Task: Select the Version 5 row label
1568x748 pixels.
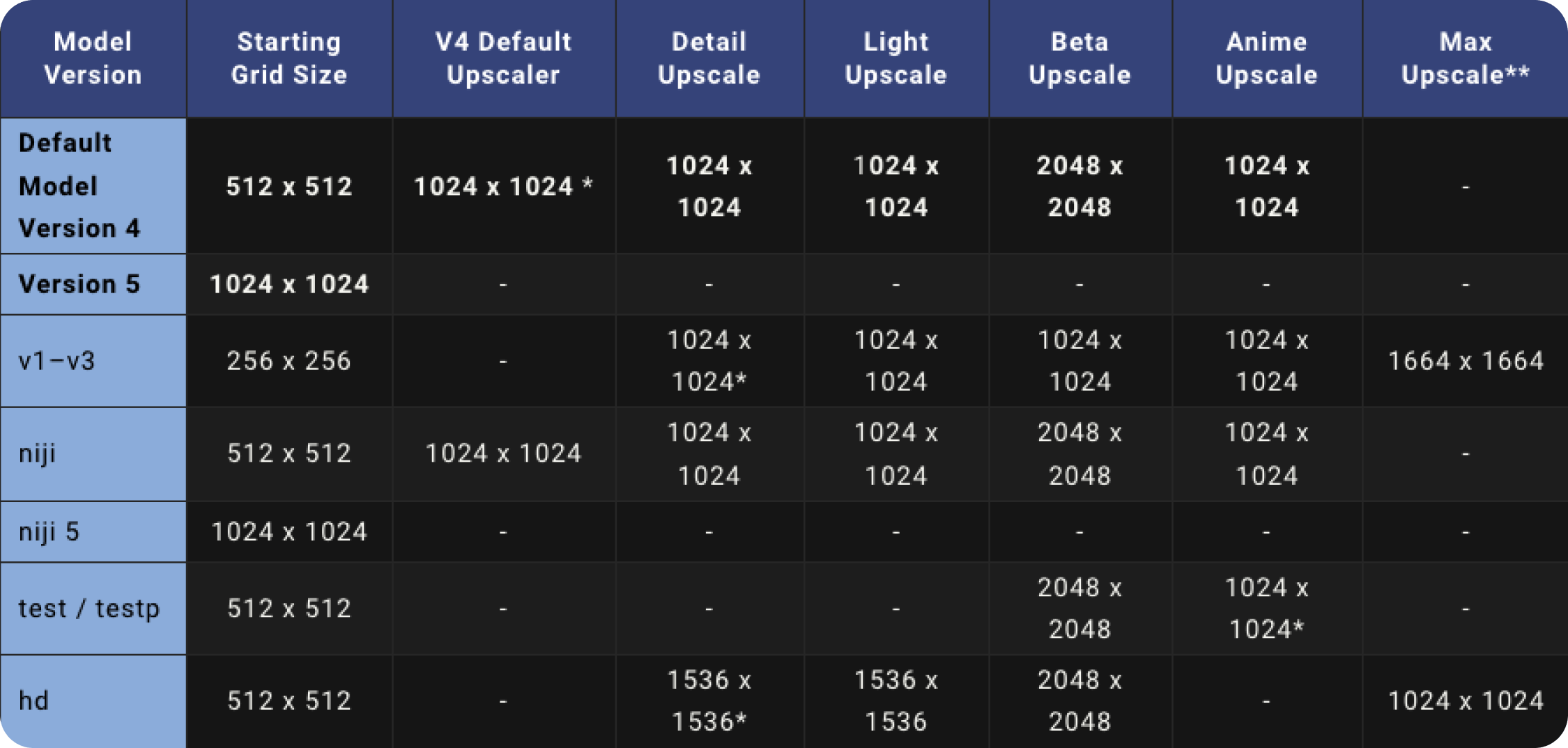Action: click(x=93, y=284)
